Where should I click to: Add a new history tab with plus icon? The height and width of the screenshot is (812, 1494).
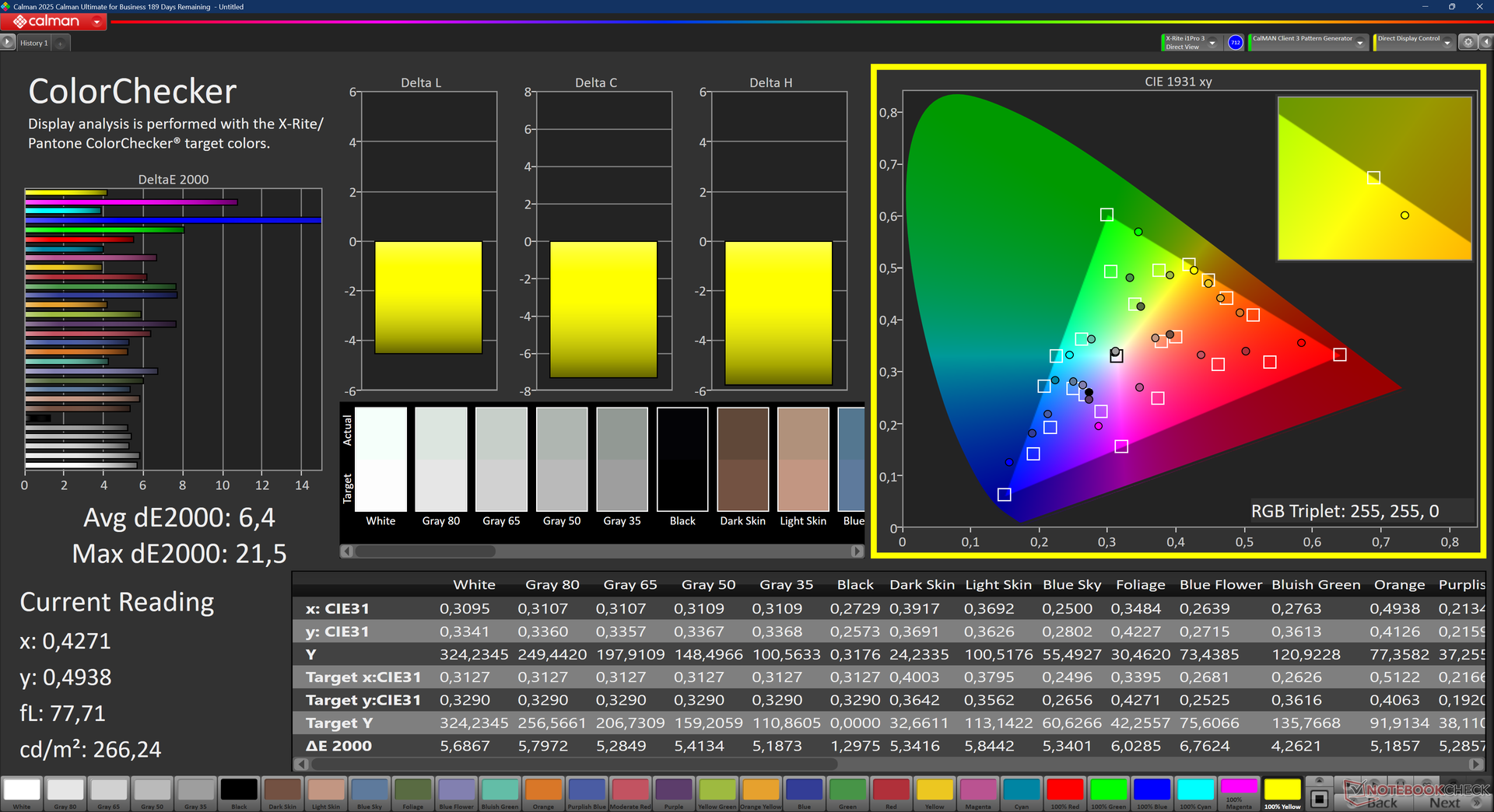pyautogui.click(x=61, y=44)
